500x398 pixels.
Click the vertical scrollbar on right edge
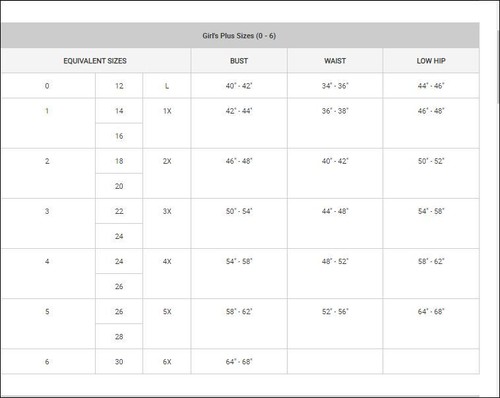pos(498,67)
